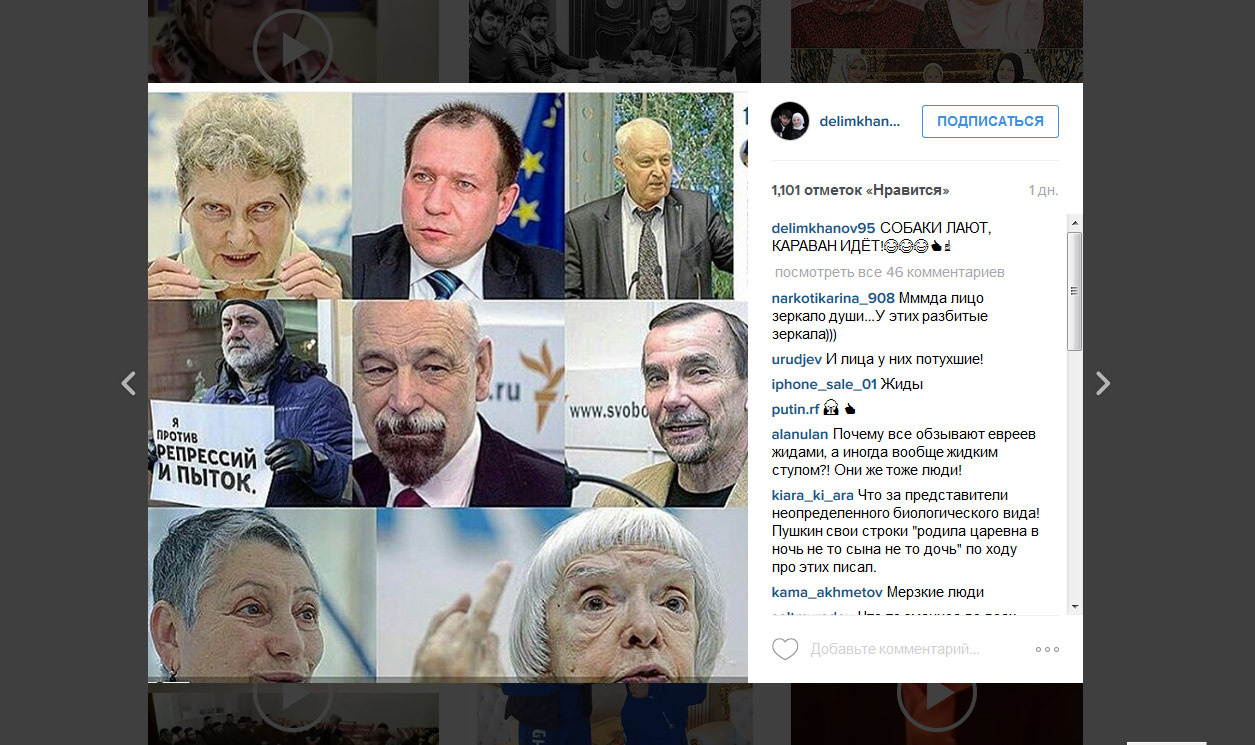Open narkotikarina_908 commenter profile

pos(833,298)
